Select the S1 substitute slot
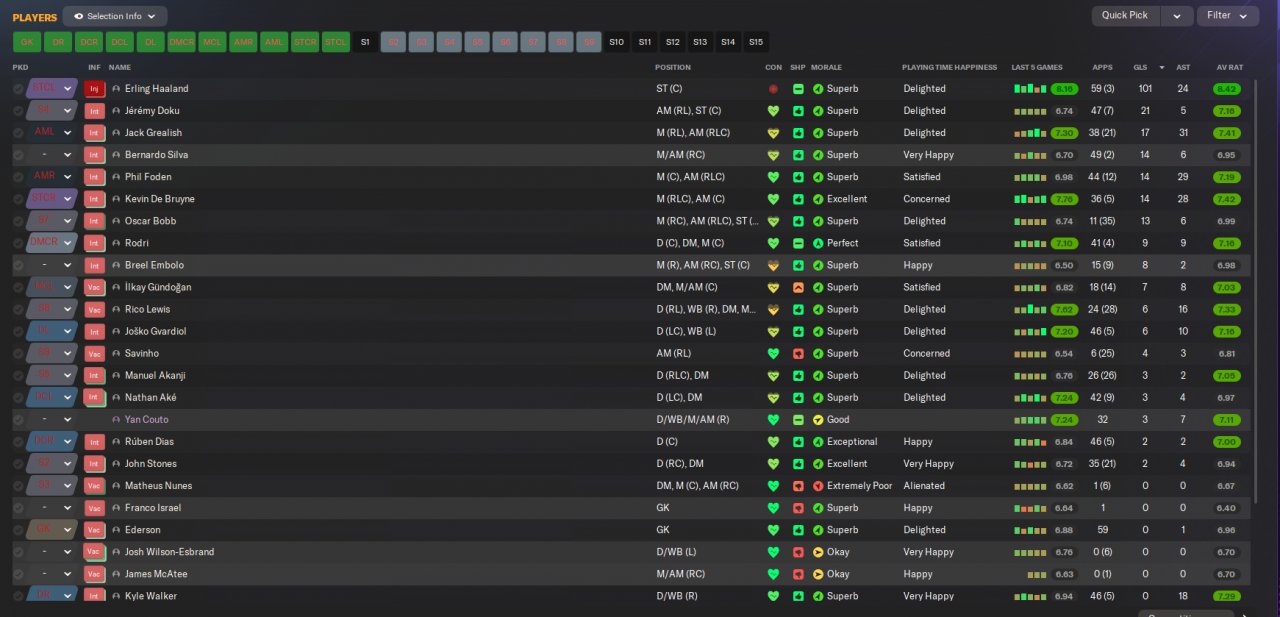 365,42
